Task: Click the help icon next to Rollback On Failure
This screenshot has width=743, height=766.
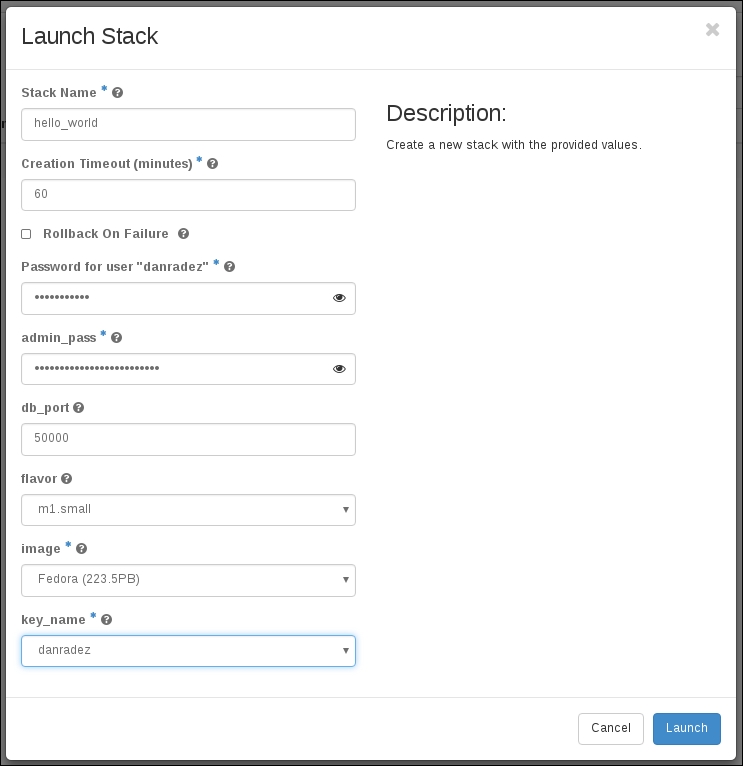Action: click(183, 234)
